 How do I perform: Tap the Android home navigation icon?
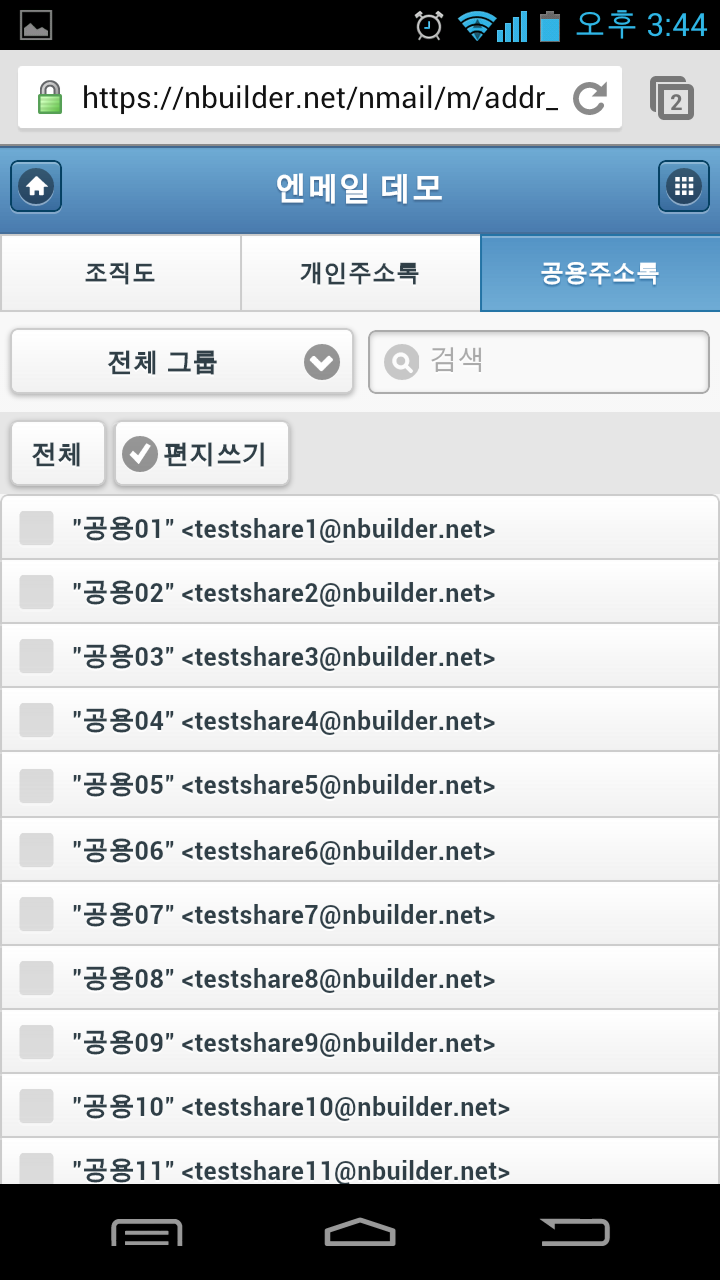(x=360, y=1232)
